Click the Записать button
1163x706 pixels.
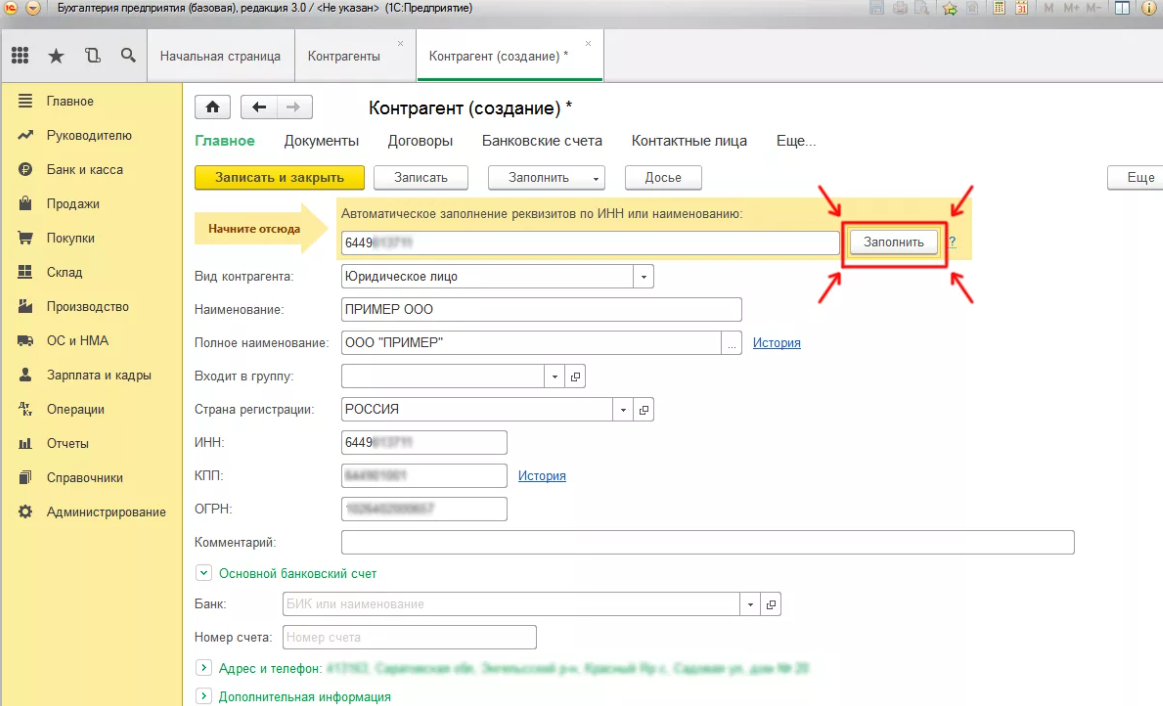coord(421,177)
